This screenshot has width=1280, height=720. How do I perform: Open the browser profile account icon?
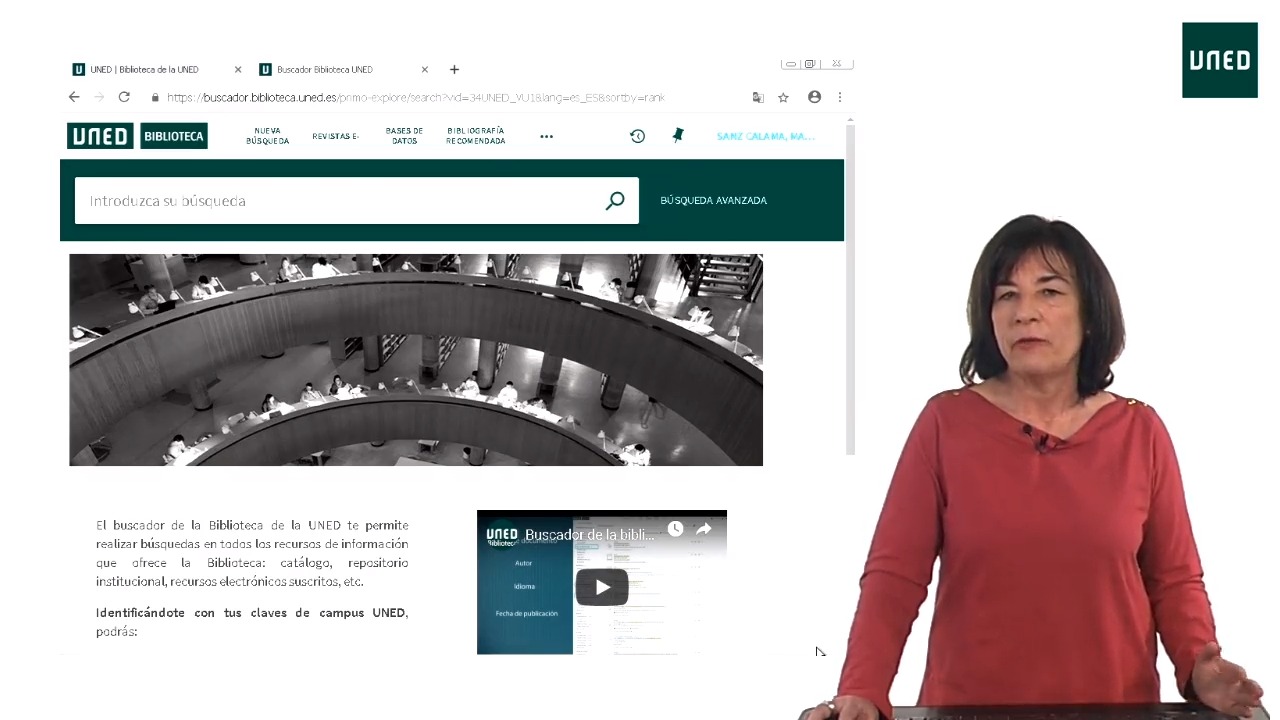(x=814, y=97)
